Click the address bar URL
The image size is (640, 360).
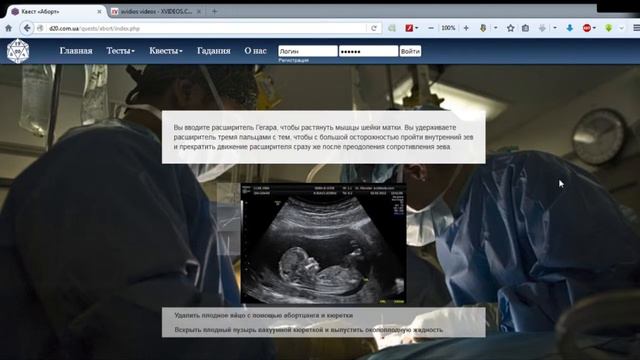[95, 29]
